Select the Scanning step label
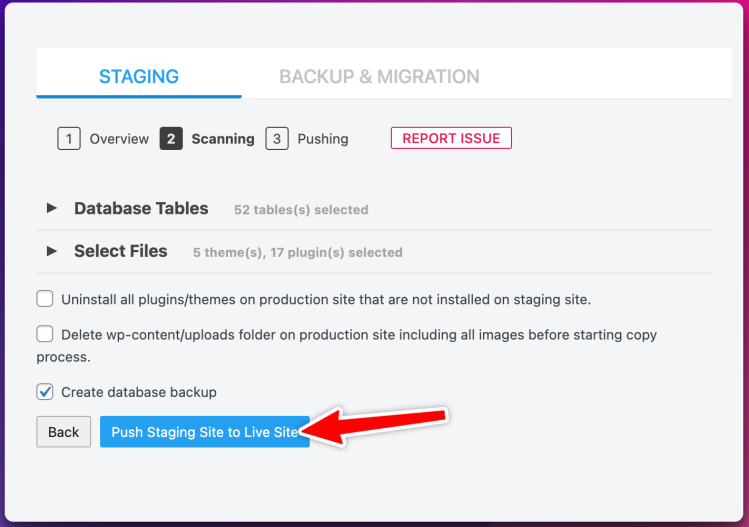 click(223, 139)
